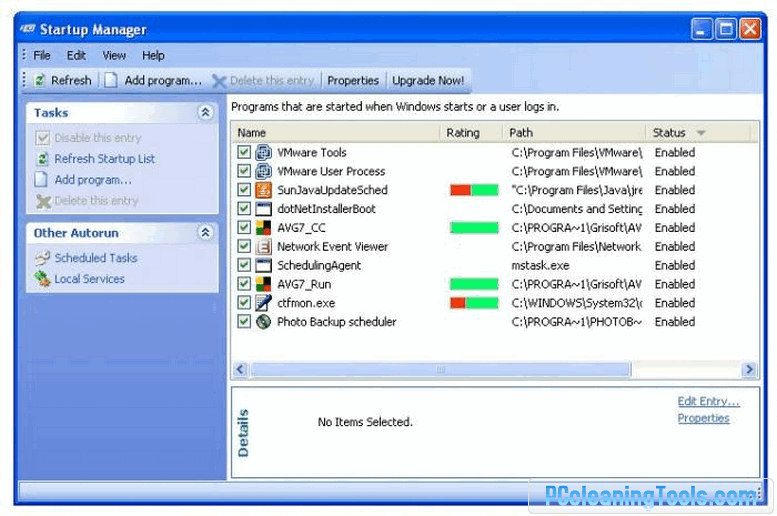Click the Add program page icon in toolbar
This screenshot has height=516, width=777.
pos(111,80)
